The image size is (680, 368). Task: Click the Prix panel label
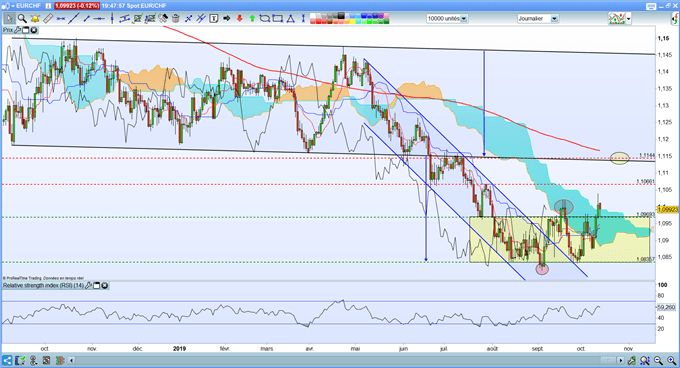click(8, 30)
